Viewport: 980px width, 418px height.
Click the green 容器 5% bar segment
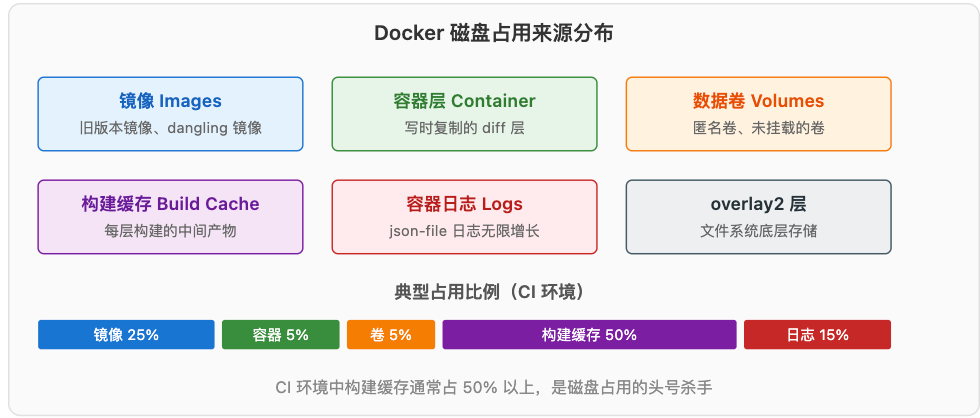pos(281,335)
